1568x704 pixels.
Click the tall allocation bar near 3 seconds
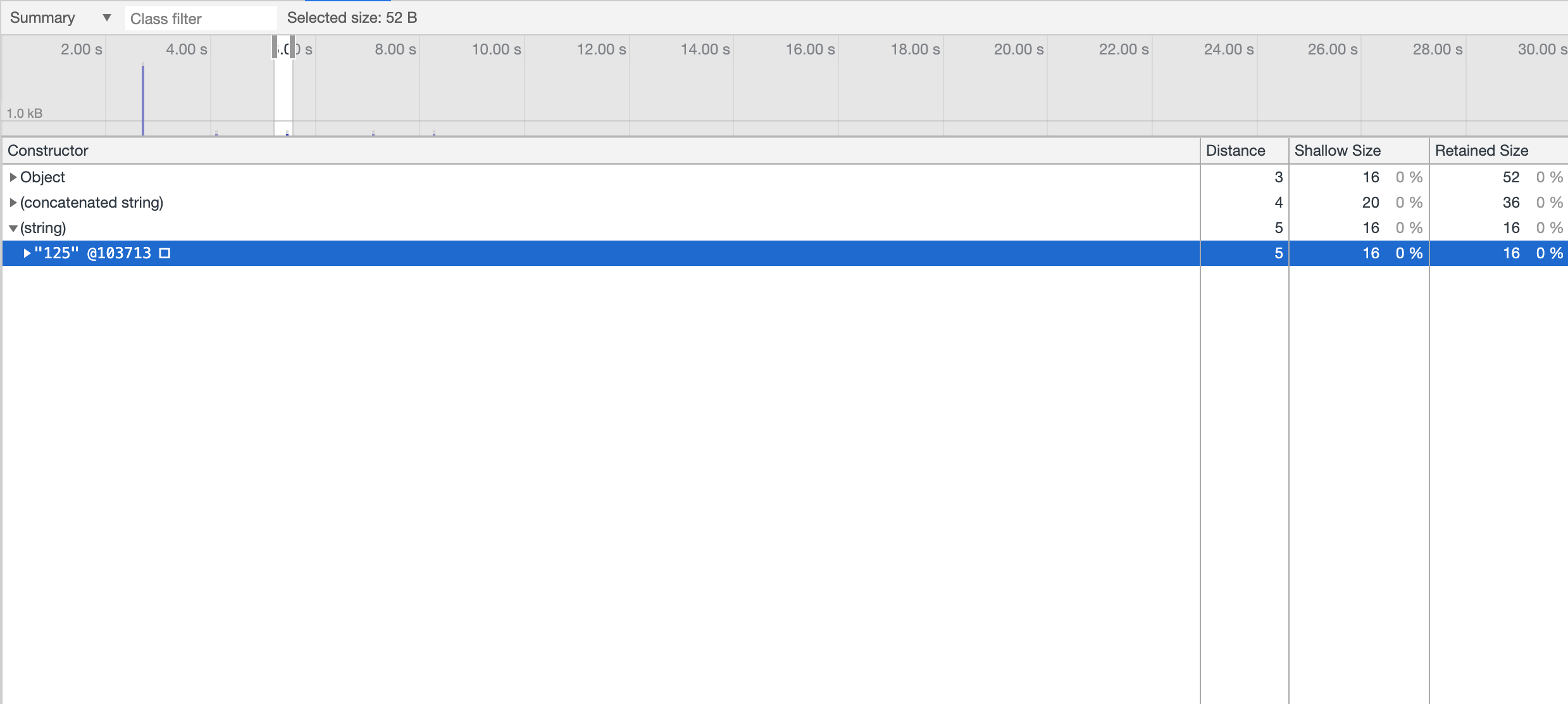coord(143,100)
